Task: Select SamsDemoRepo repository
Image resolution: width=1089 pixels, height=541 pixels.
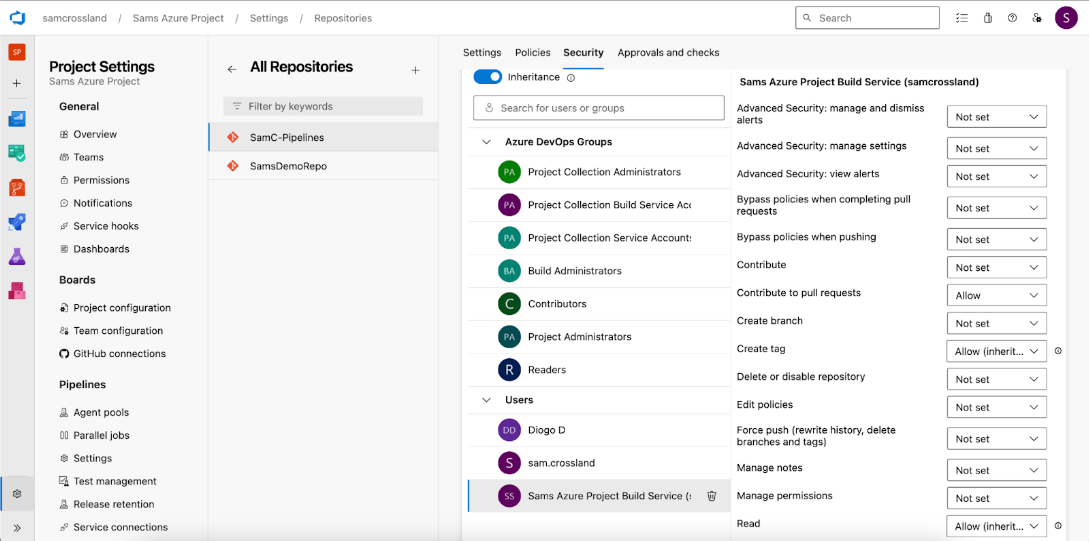Action: (323, 166)
